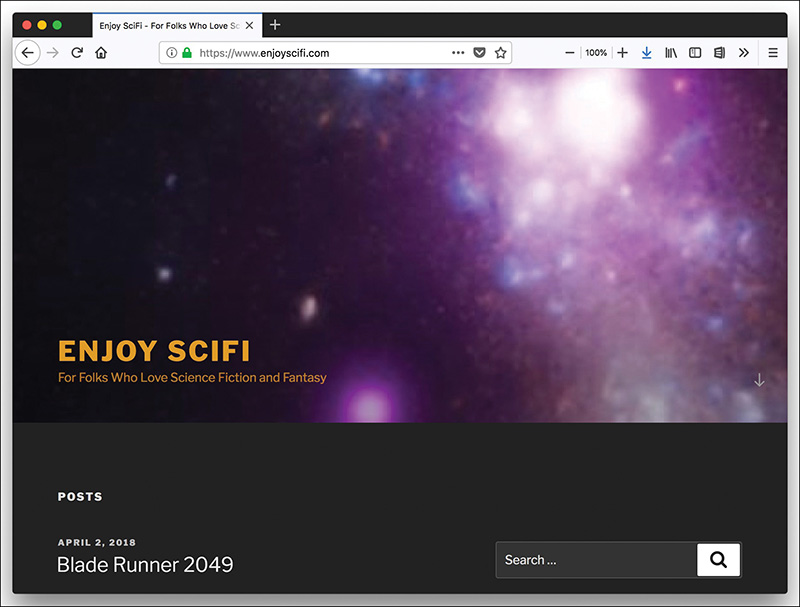Open the Firefox Home page icon
This screenshot has height=607, width=800.
(101, 52)
